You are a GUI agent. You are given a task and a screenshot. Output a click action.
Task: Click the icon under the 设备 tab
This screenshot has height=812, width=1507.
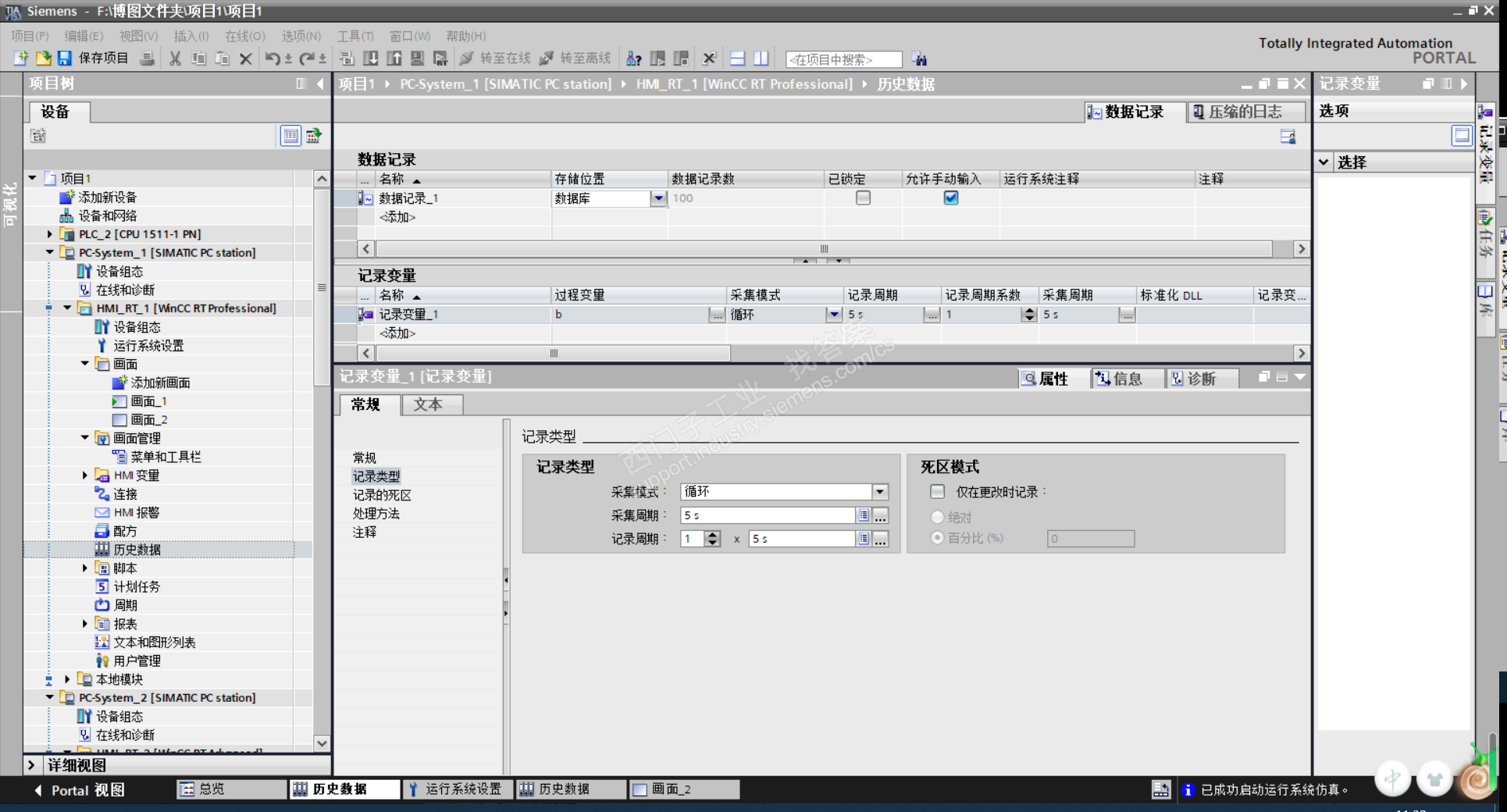click(x=38, y=136)
